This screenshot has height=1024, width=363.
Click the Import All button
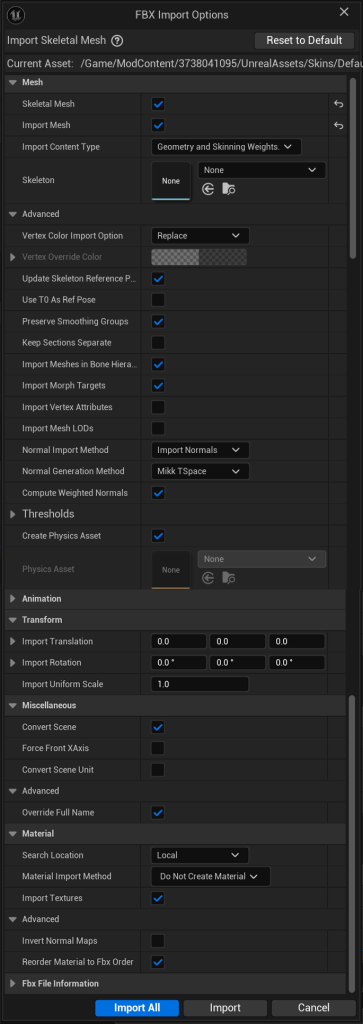(137, 1008)
